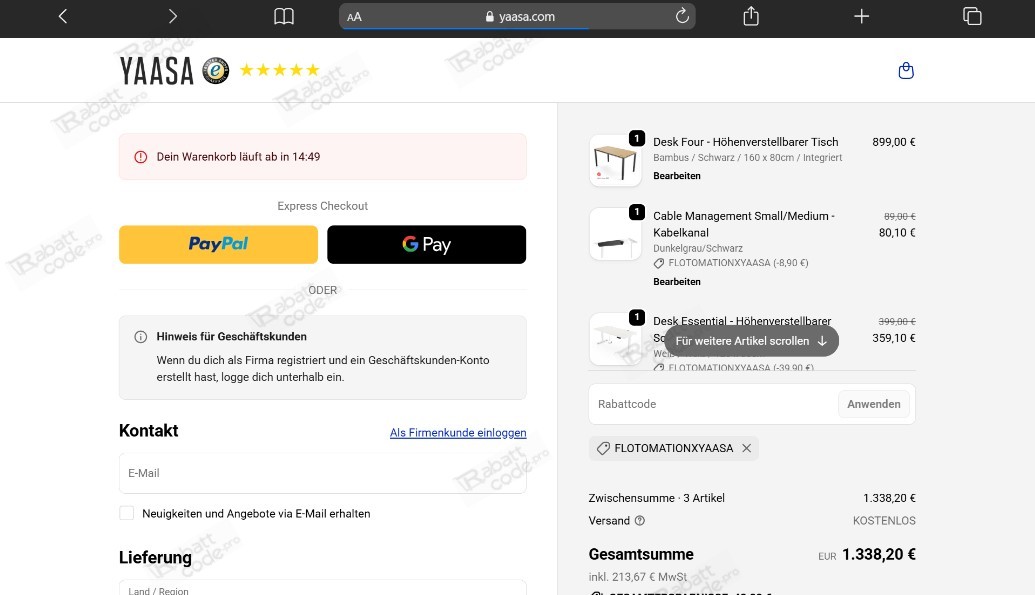Viewport: 1035px width, 595px height.
Task: Click Bearbeiten under Cable Management Kabelkanal
Action: click(677, 281)
